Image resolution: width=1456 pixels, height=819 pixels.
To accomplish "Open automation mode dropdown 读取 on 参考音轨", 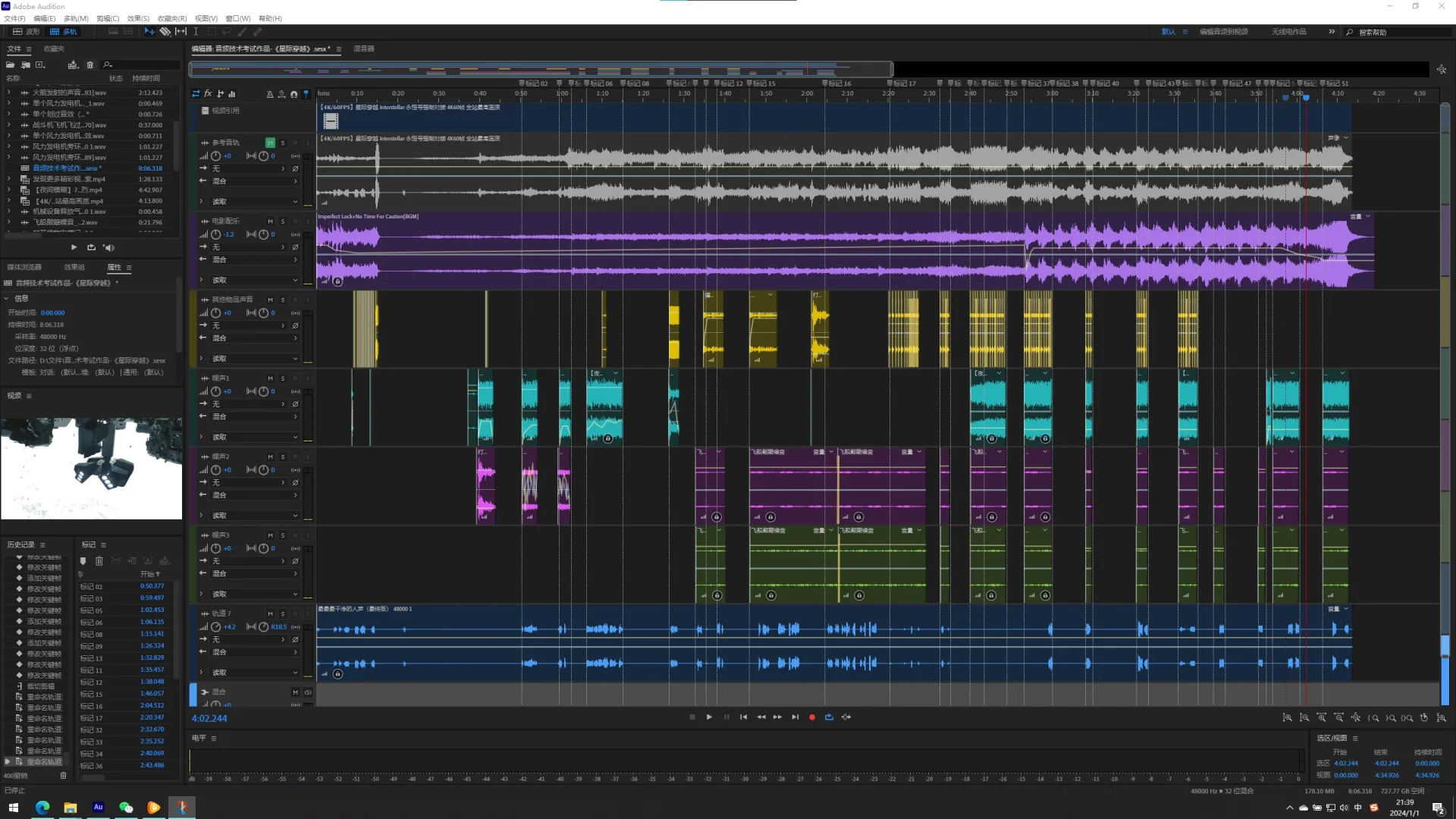I will (255, 202).
